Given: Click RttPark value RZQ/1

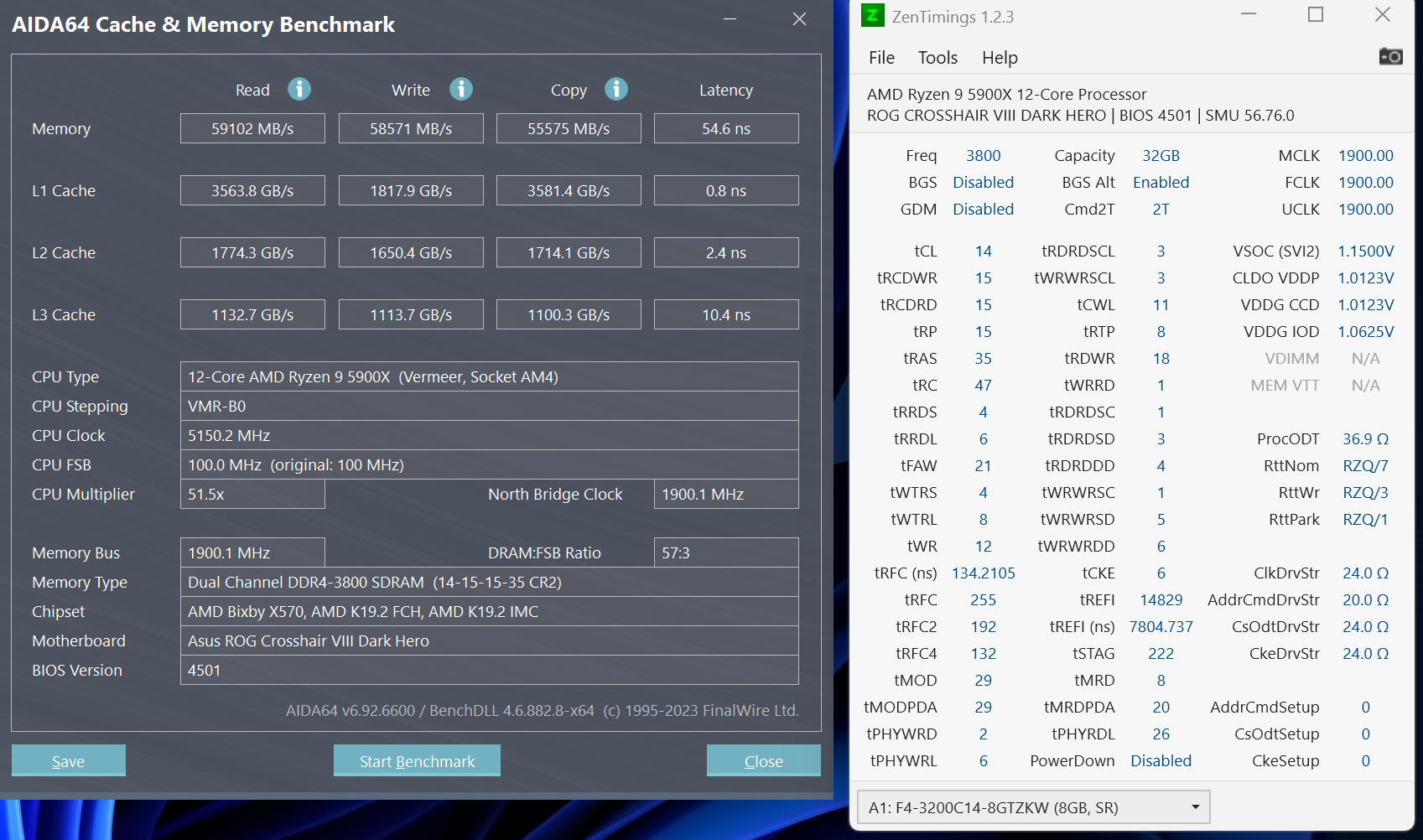Looking at the screenshot, I should (1365, 519).
